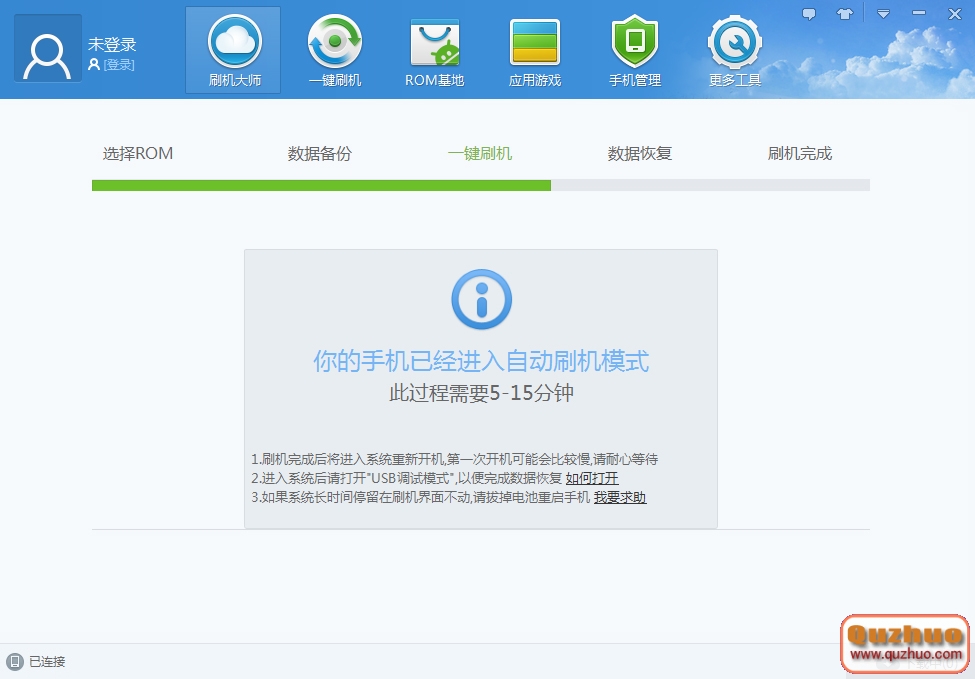Select the 一键刷机 one-key flash icon
This screenshot has height=679, width=975.
click(333, 48)
